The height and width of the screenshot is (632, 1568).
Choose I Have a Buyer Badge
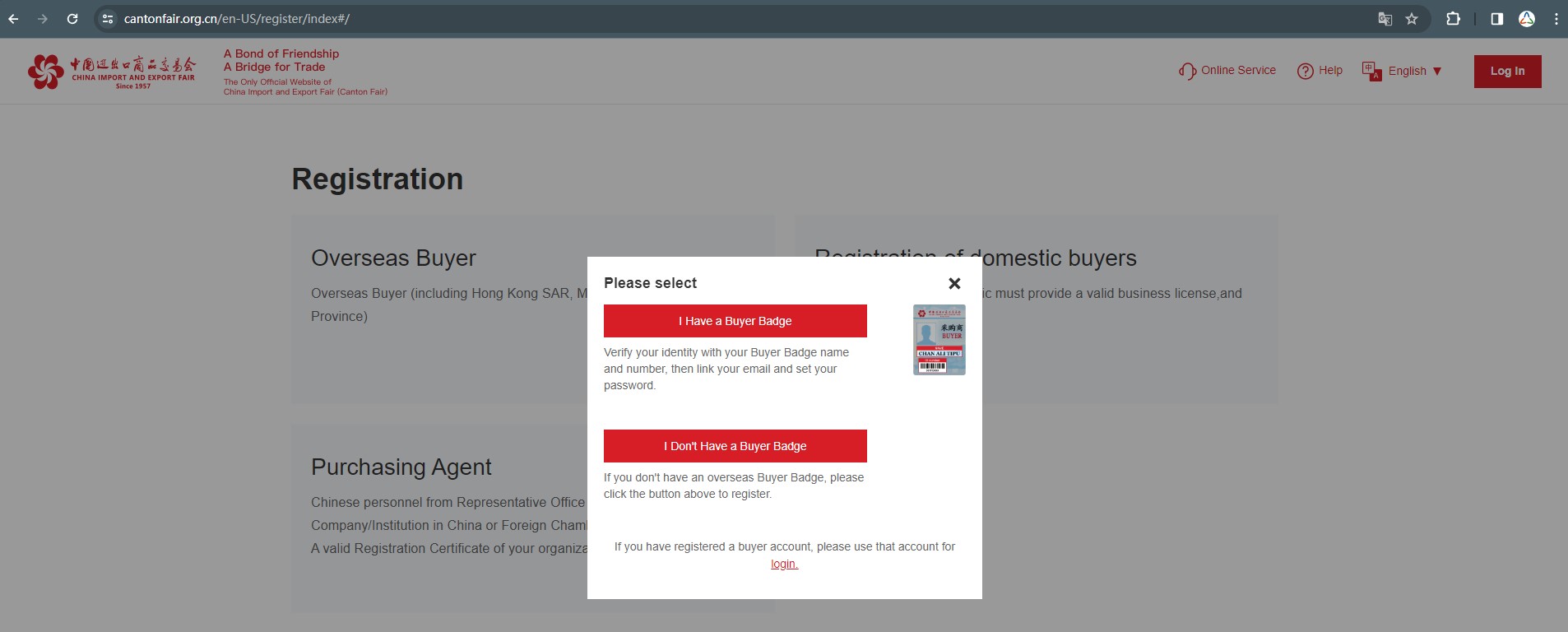pos(735,321)
